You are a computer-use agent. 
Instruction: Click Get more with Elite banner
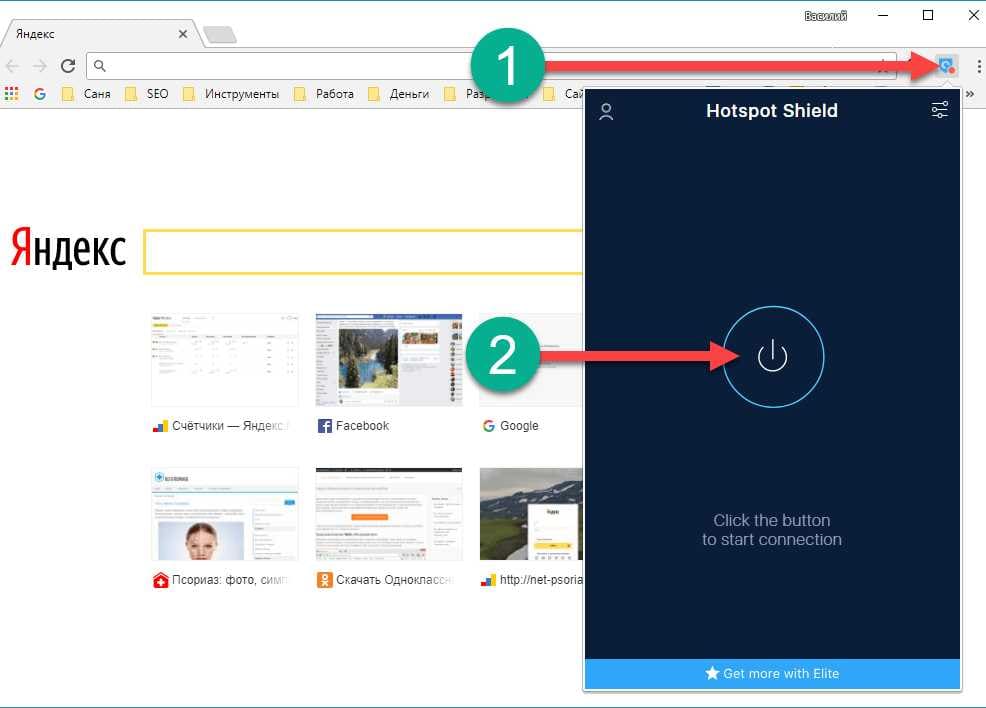click(772, 673)
